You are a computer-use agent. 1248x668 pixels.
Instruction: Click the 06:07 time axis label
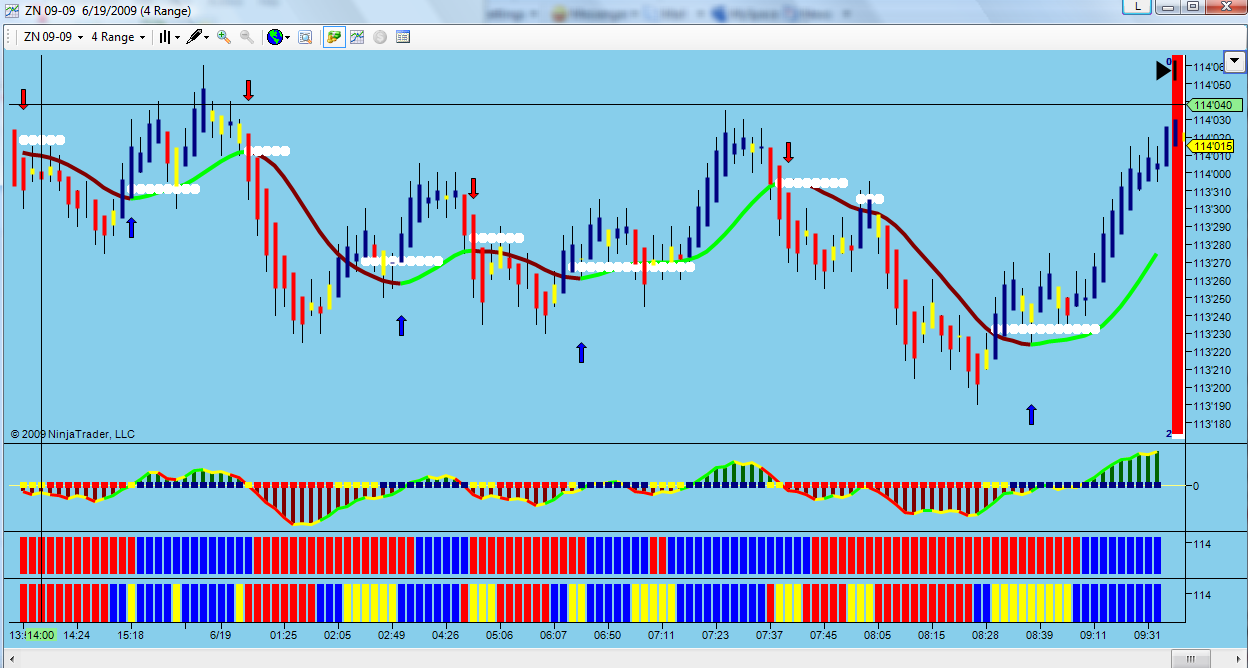tap(553, 635)
